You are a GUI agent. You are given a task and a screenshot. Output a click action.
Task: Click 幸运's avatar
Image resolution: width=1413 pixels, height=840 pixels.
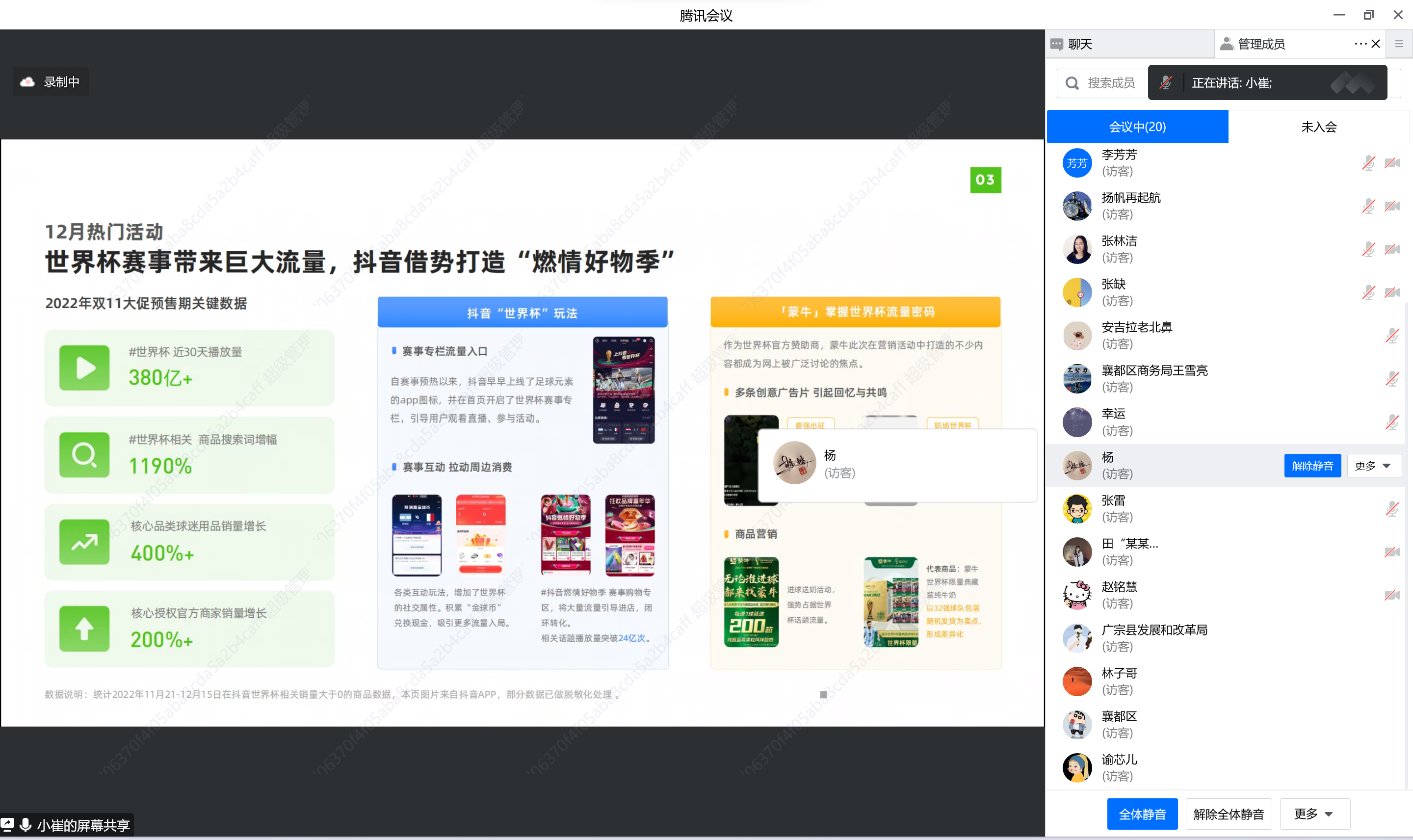tap(1077, 422)
